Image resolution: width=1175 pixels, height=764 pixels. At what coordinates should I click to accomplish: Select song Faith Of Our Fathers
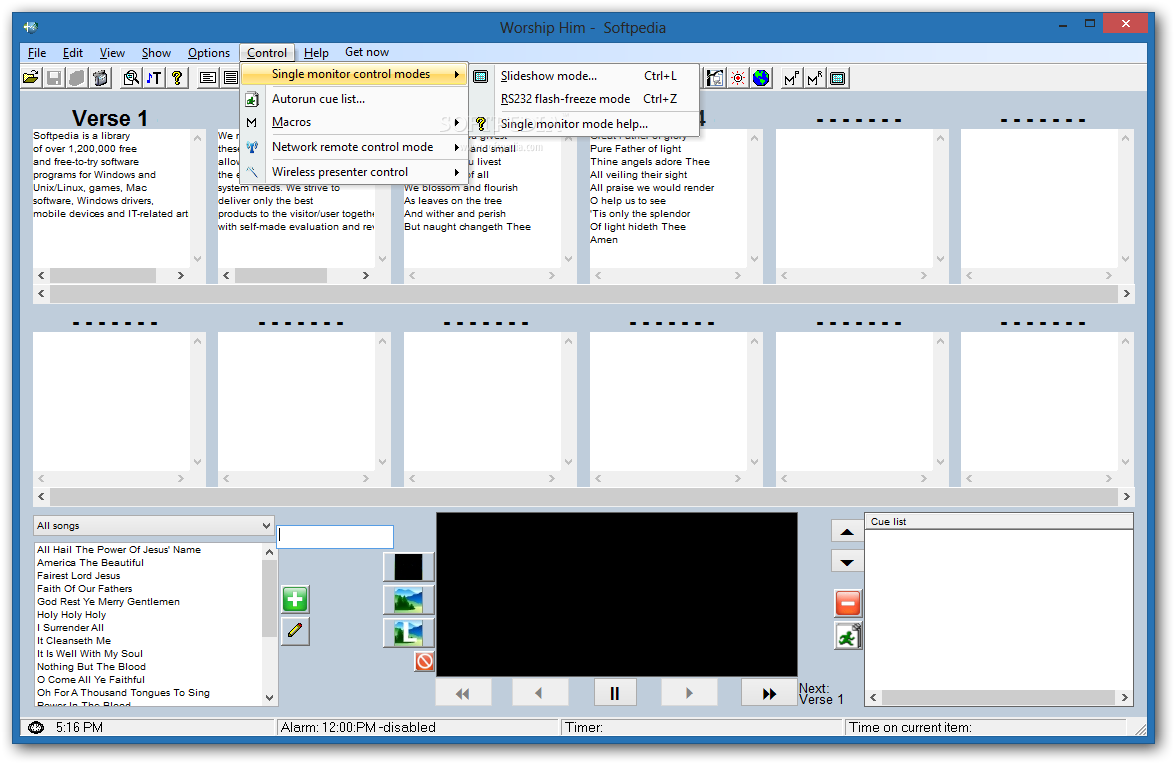85,589
